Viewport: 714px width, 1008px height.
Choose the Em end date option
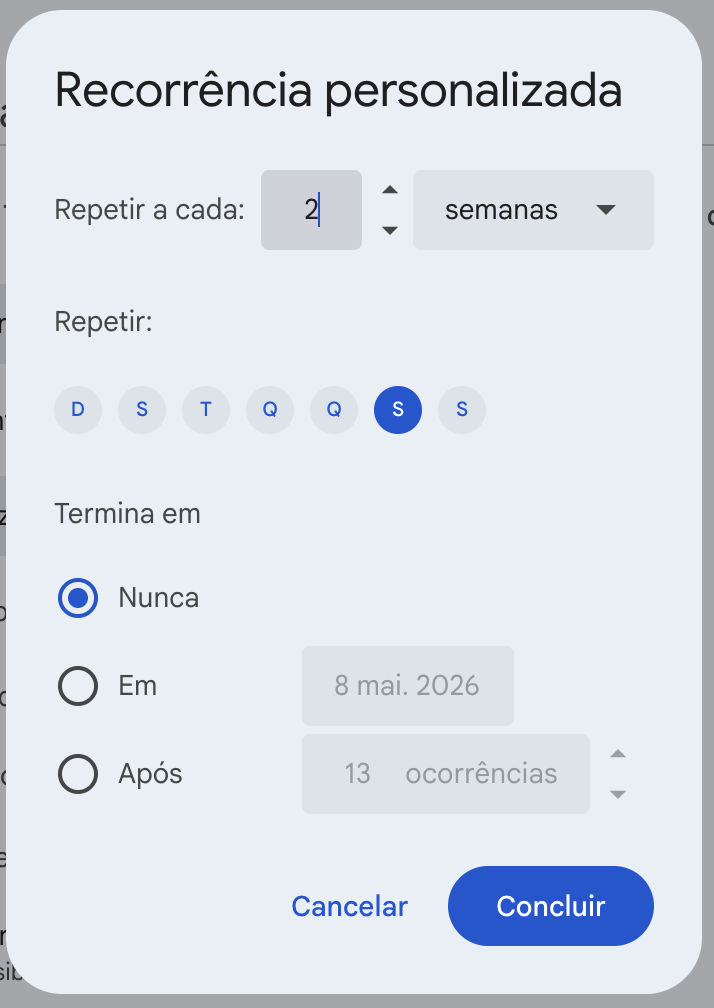(78, 686)
